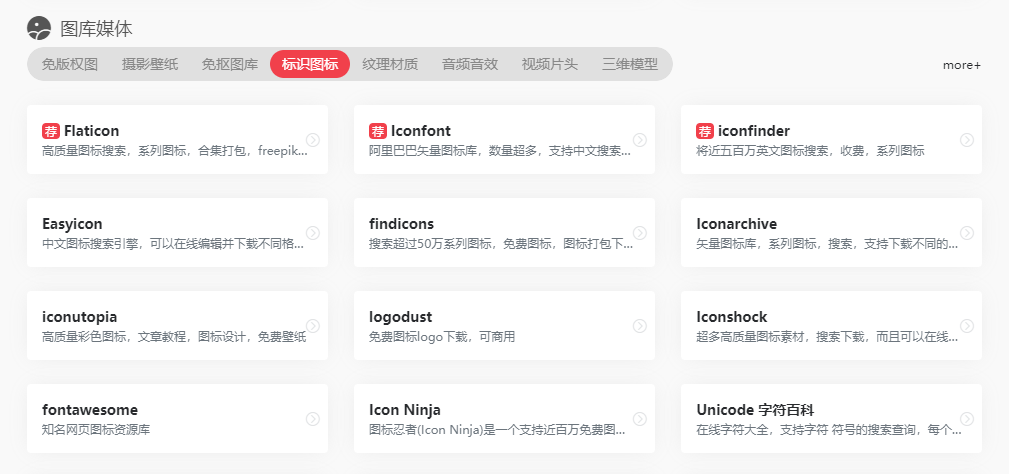
Task: Click the arrow icon on Icon Ninja card
Action: pos(640,419)
